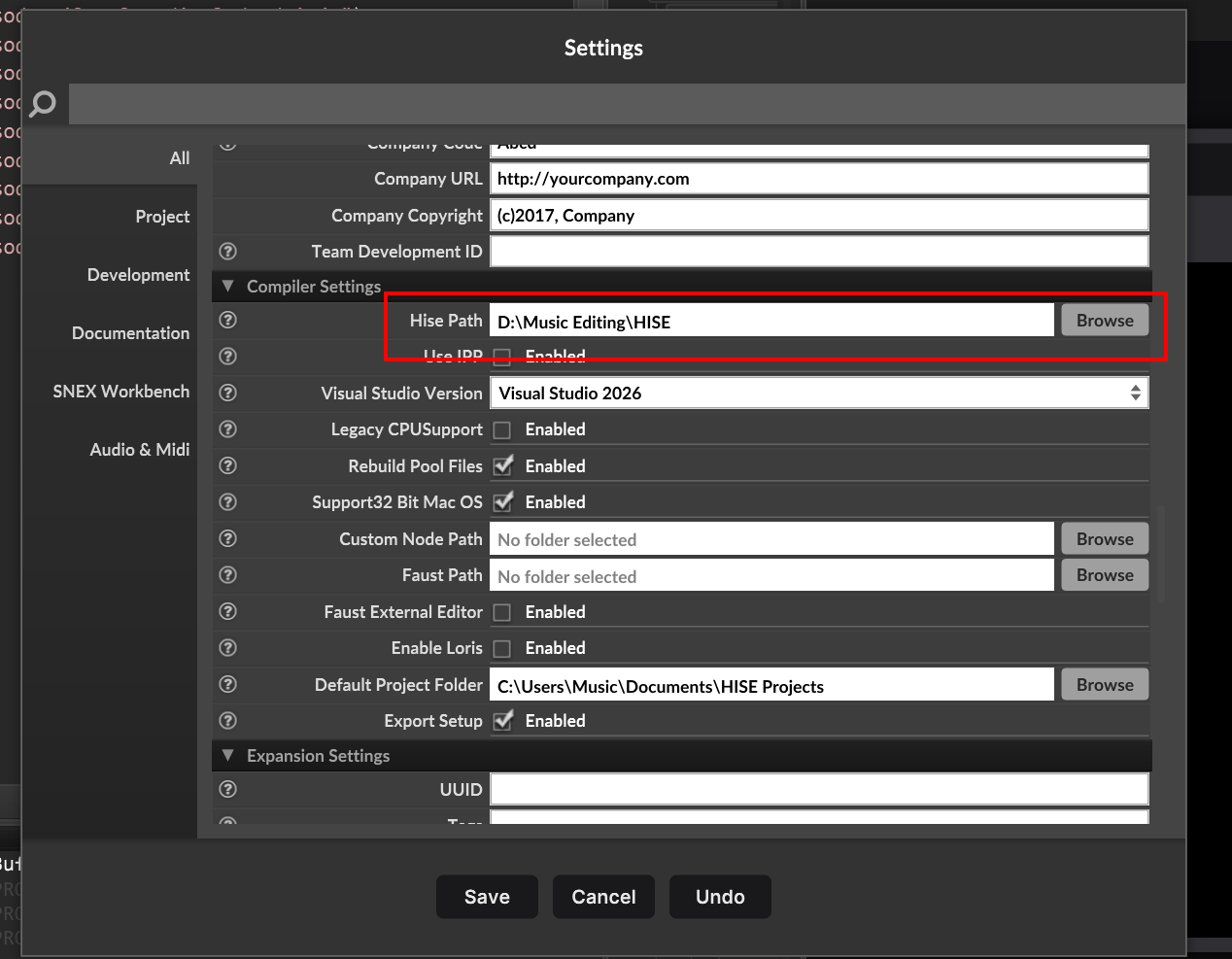
Task: Click help icon for Legacy CPUSupport
Action: 228,429
